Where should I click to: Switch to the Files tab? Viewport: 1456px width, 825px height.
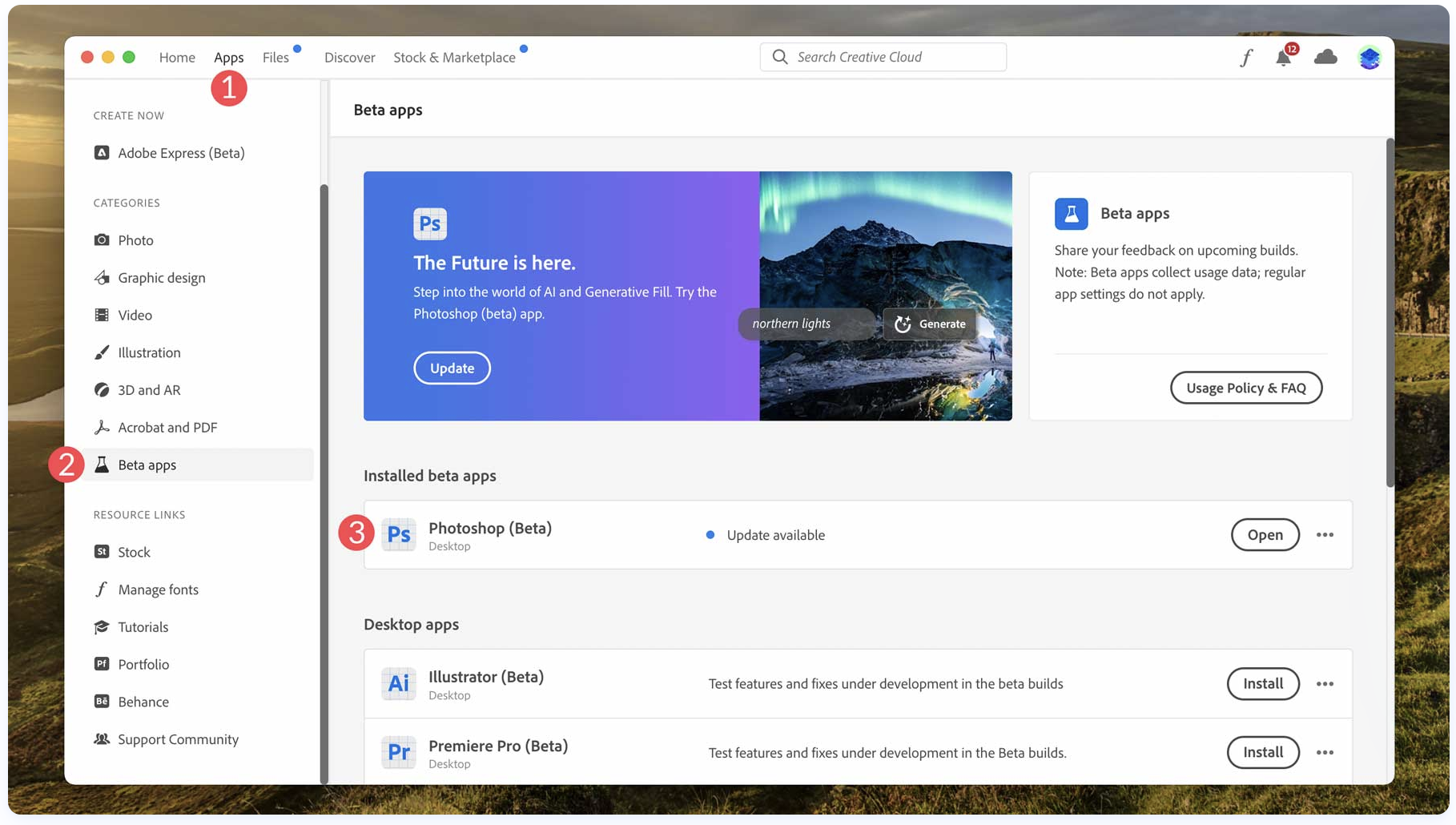point(276,57)
